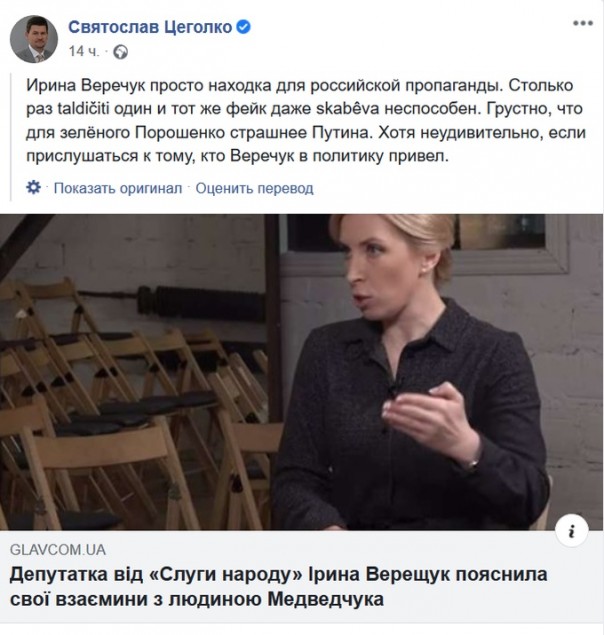Open the post options three-dots menu
Viewport: 604px width, 635px height.
(583, 23)
